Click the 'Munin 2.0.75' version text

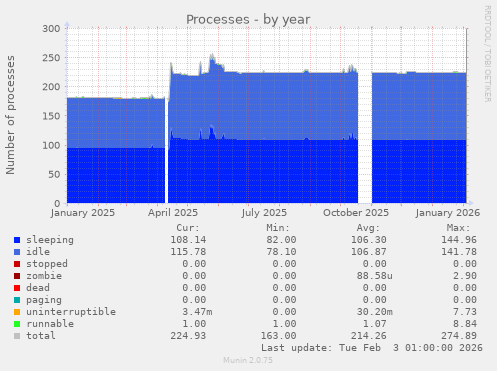[x=248, y=360]
